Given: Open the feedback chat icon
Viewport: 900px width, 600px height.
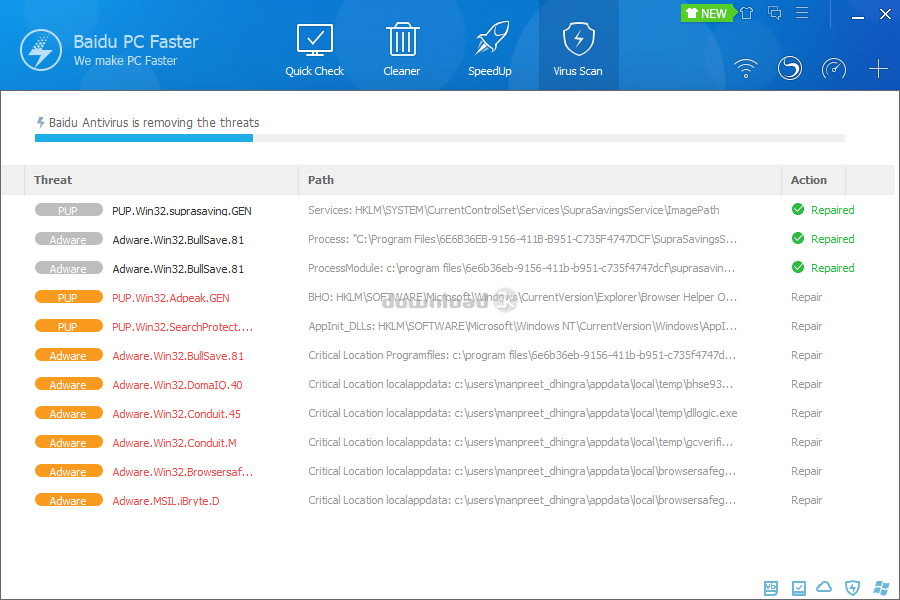Looking at the screenshot, I should pos(774,13).
